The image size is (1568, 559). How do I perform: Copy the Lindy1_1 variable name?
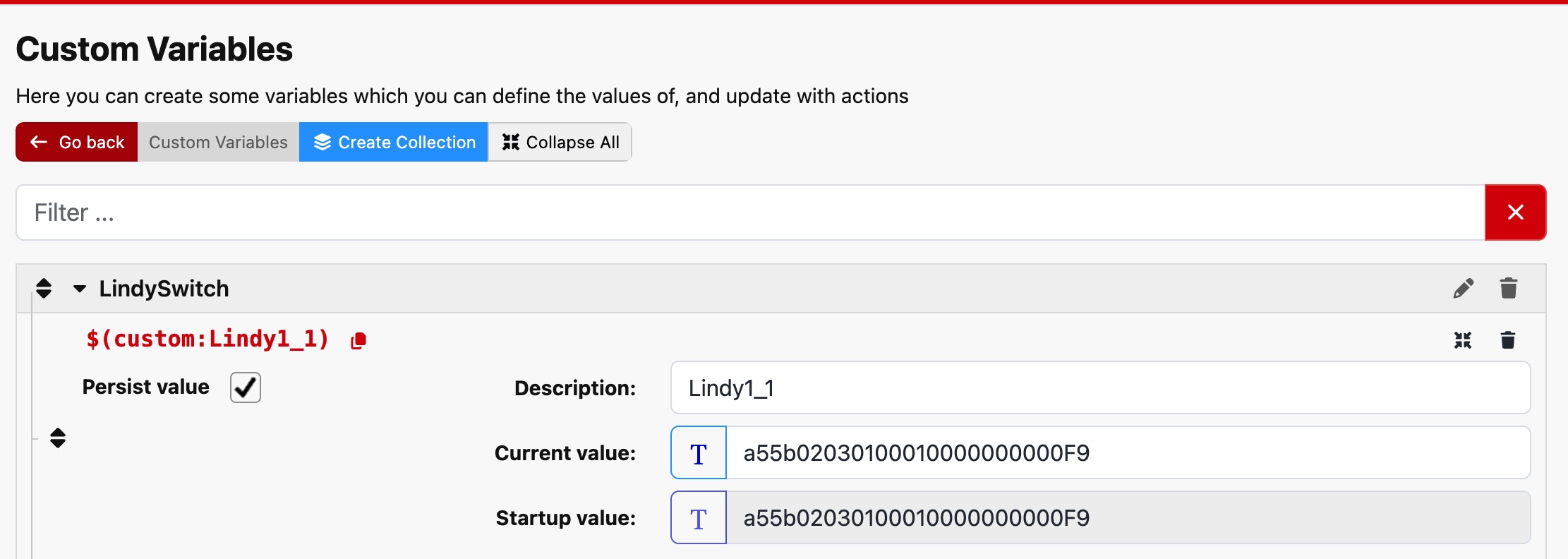pos(358,340)
